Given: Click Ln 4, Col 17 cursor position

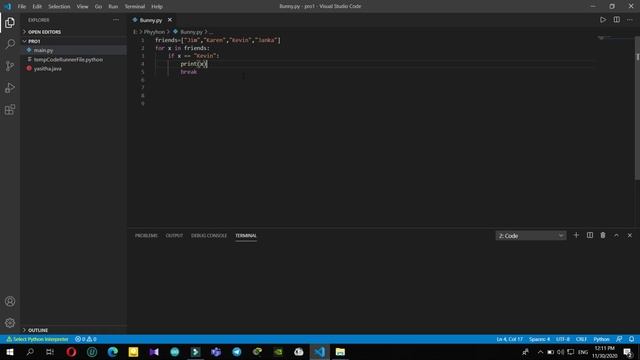Looking at the screenshot, I should pos(509,339).
